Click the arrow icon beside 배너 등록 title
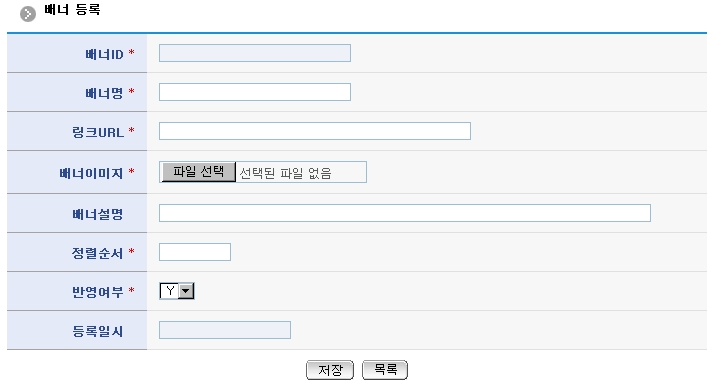Viewport: 714px width, 390px height. tap(28, 14)
